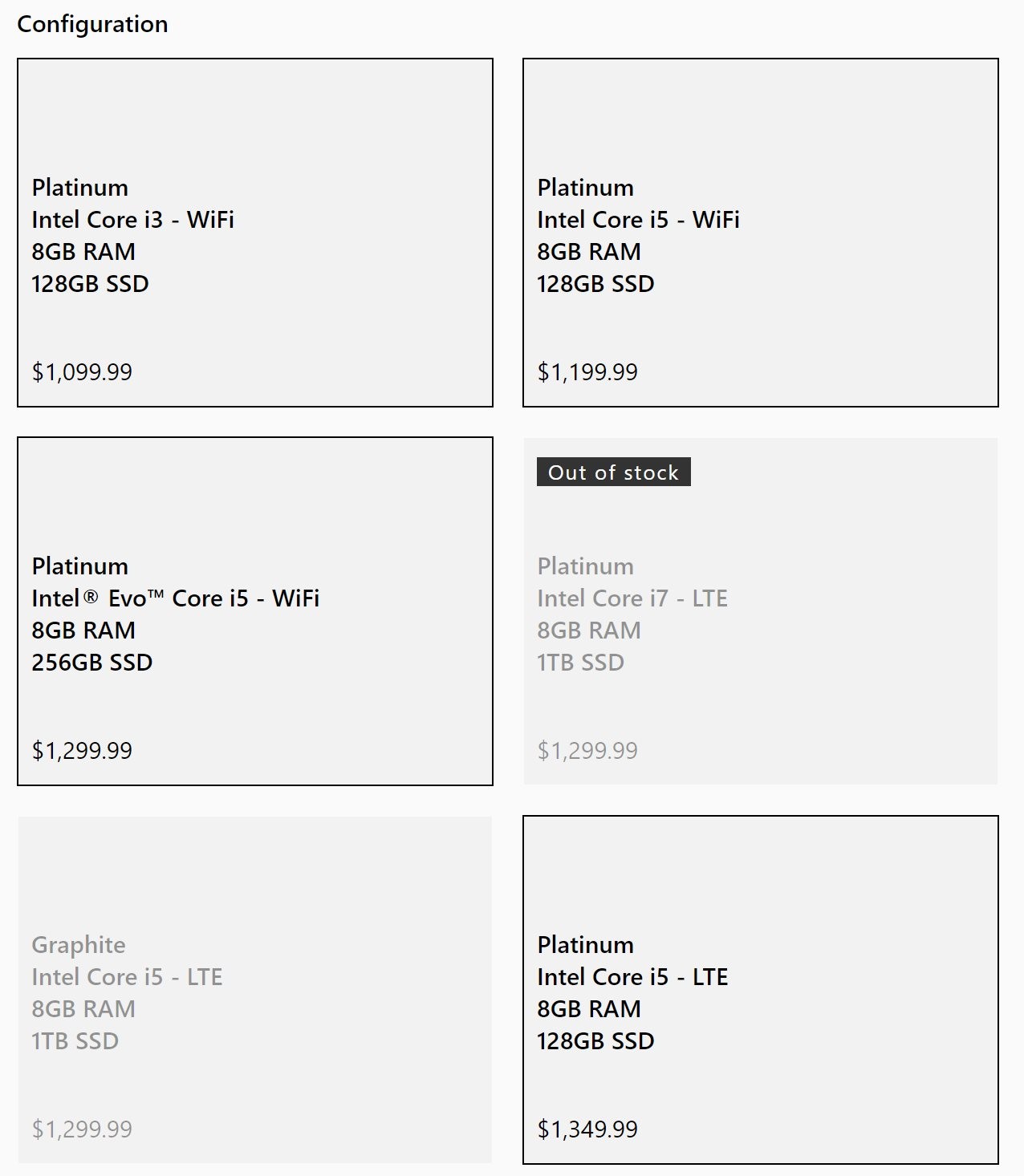Click 128GB SSD in Platinum LTE card
Image resolution: width=1024 pixels, height=1176 pixels.
click(596, 1041)
